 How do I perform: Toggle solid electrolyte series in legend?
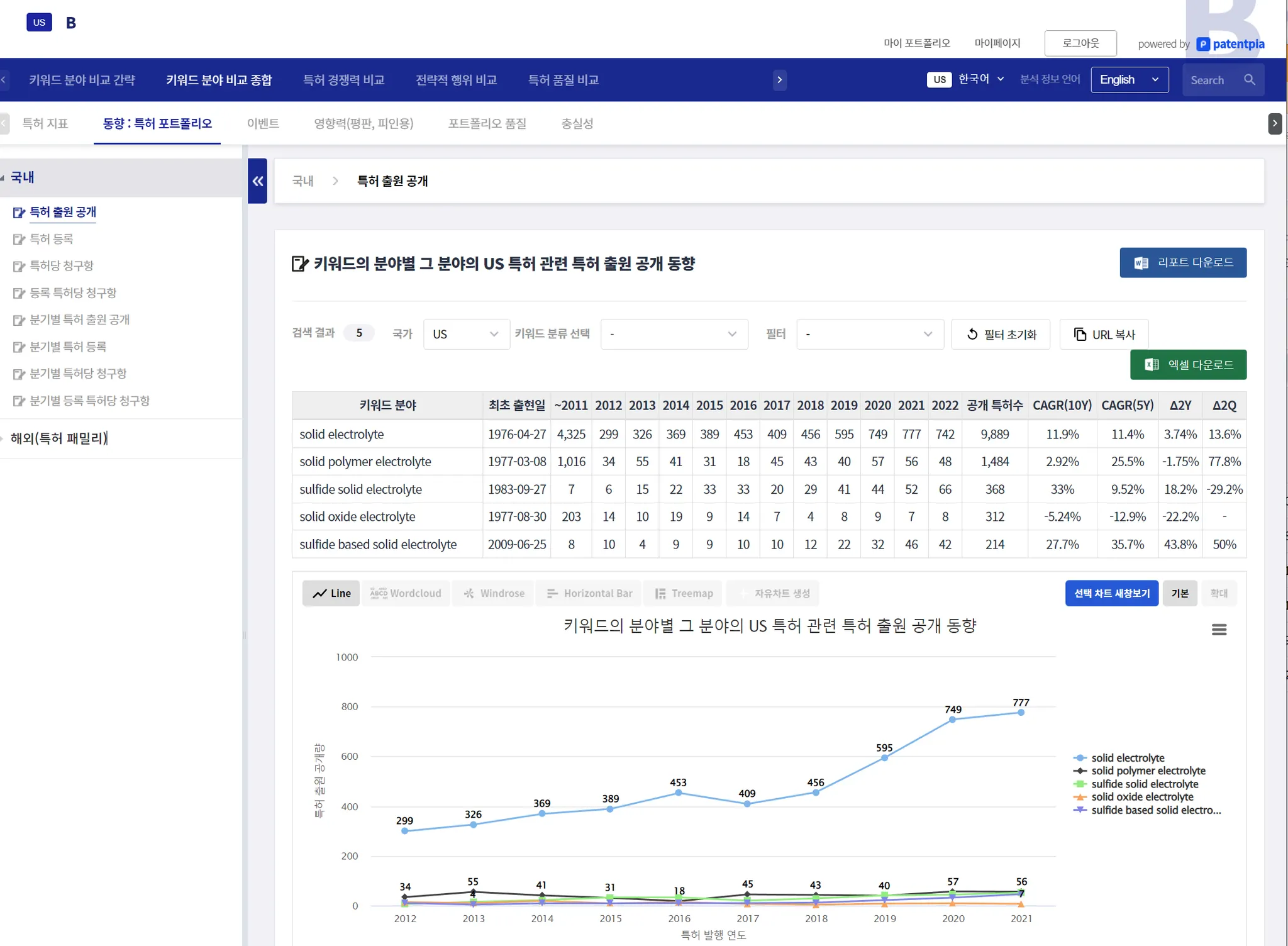tap(1127, 758)
